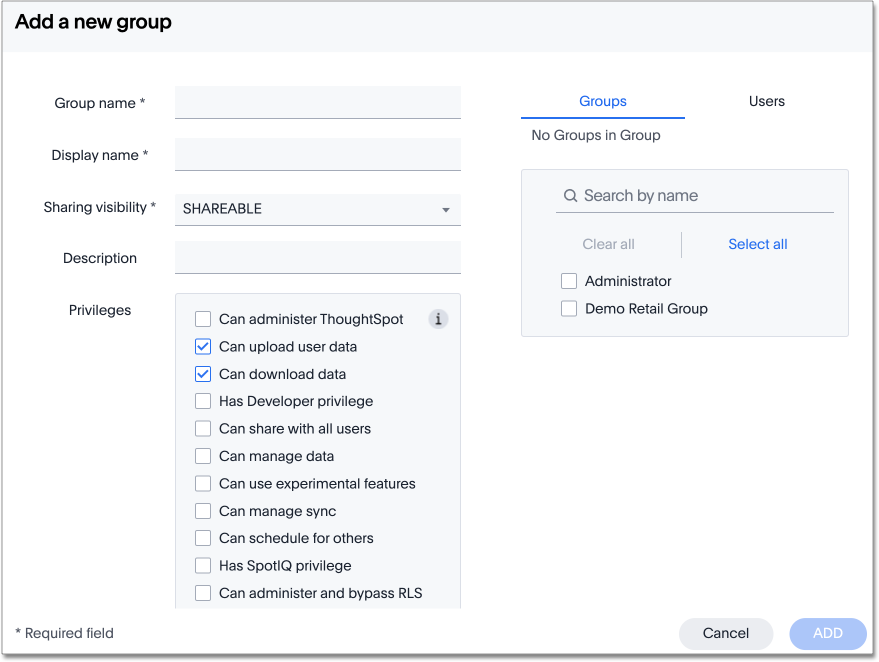Select the Groups tab
Screen dimensions: 879x662
(602, 101)
